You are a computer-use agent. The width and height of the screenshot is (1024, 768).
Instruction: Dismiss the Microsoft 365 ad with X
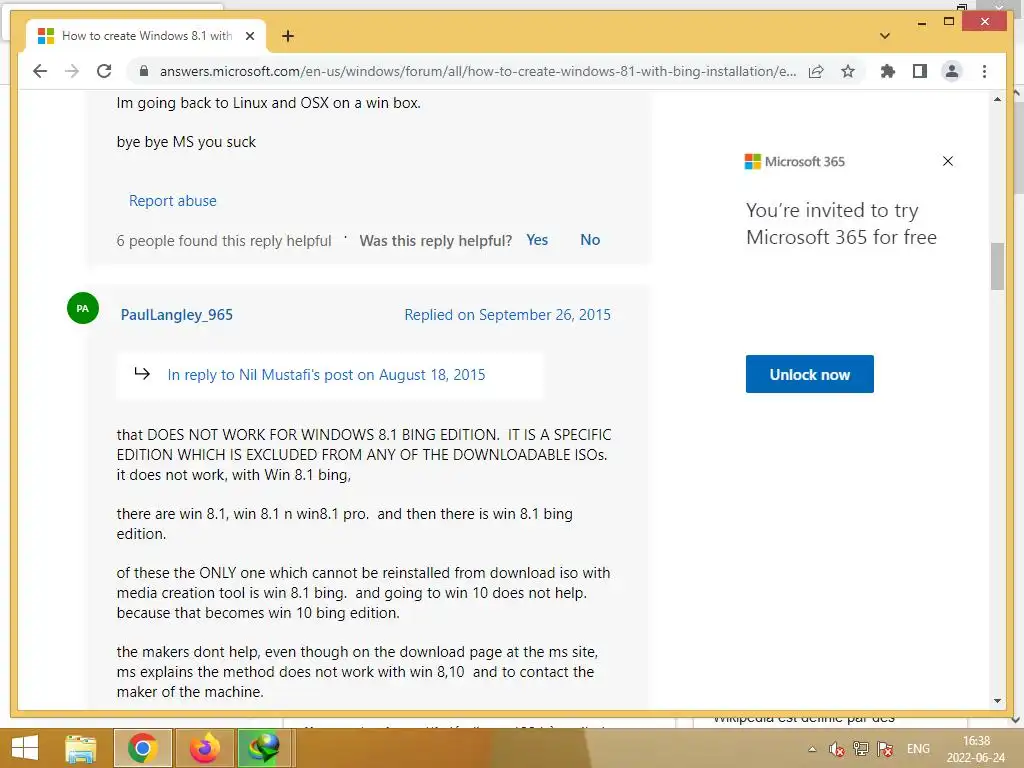pyautogui.click(x=948, y=161)
